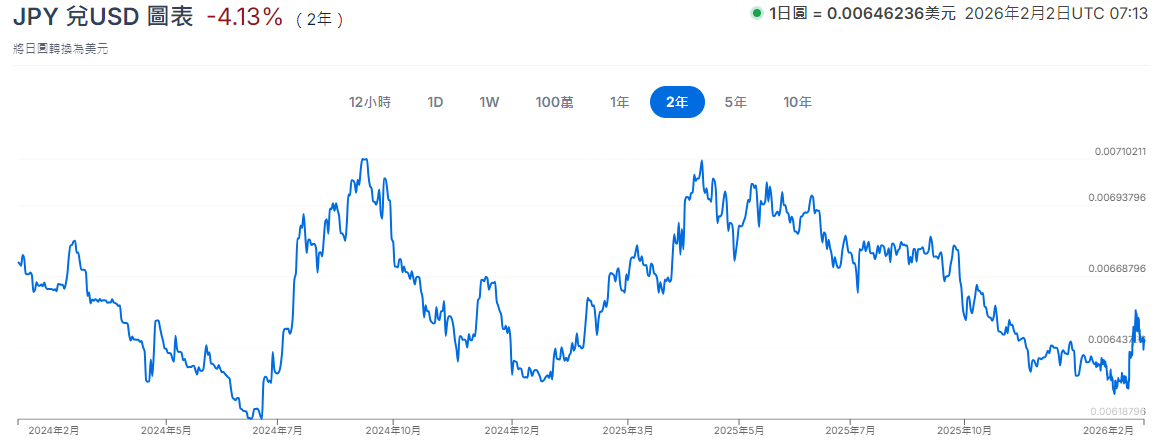1154x443 pixels.
Task: Click the 2024年2月 x-axis date marker
Action: pyautogui.click(x=54, y=430)
